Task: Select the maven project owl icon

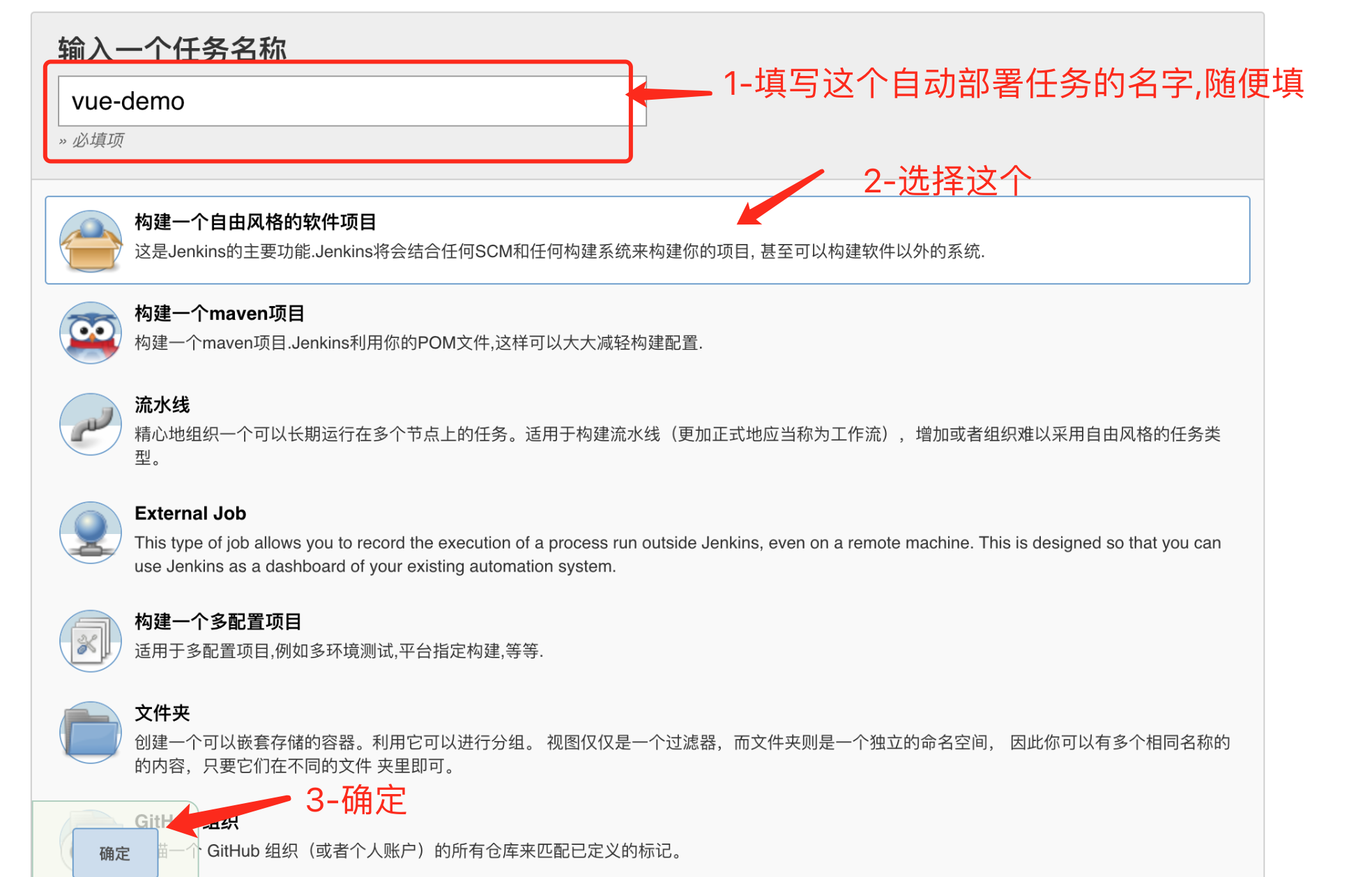Action: tap(91, 333)
